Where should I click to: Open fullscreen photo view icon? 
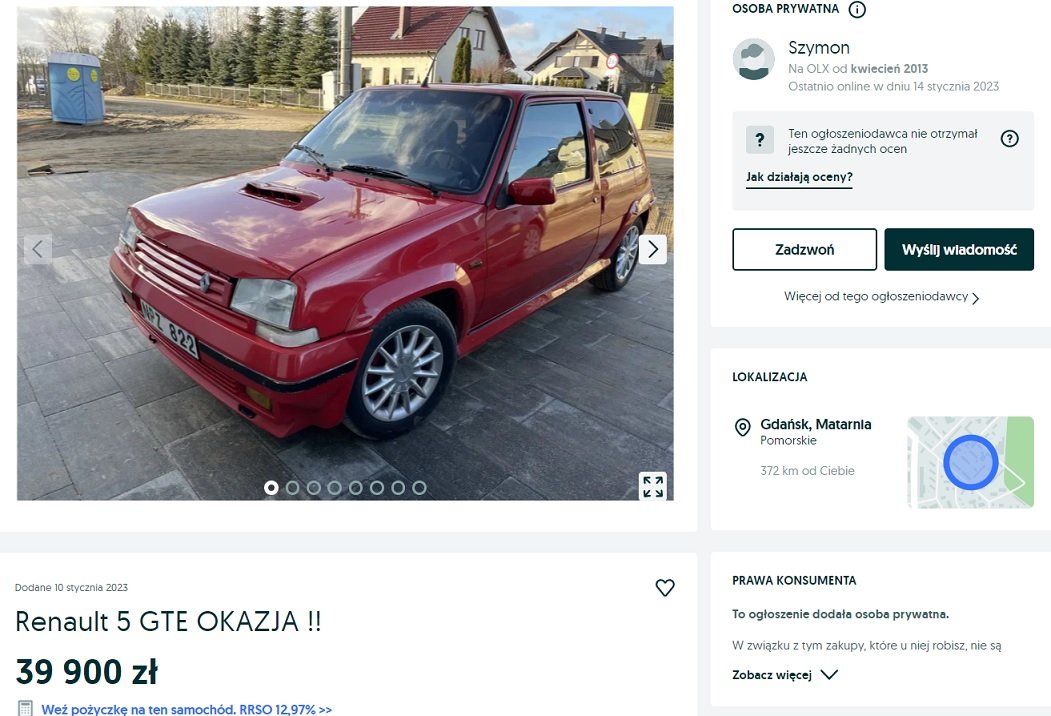(x=653, y=487)
